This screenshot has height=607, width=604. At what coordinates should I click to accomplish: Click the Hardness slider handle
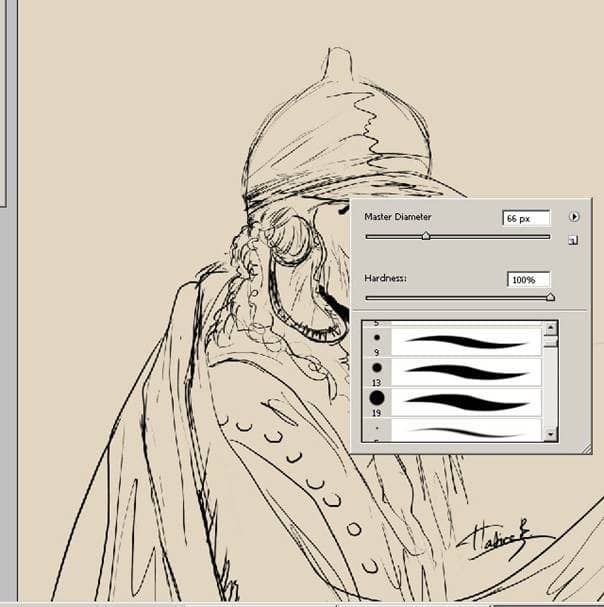tap(550, 297)
